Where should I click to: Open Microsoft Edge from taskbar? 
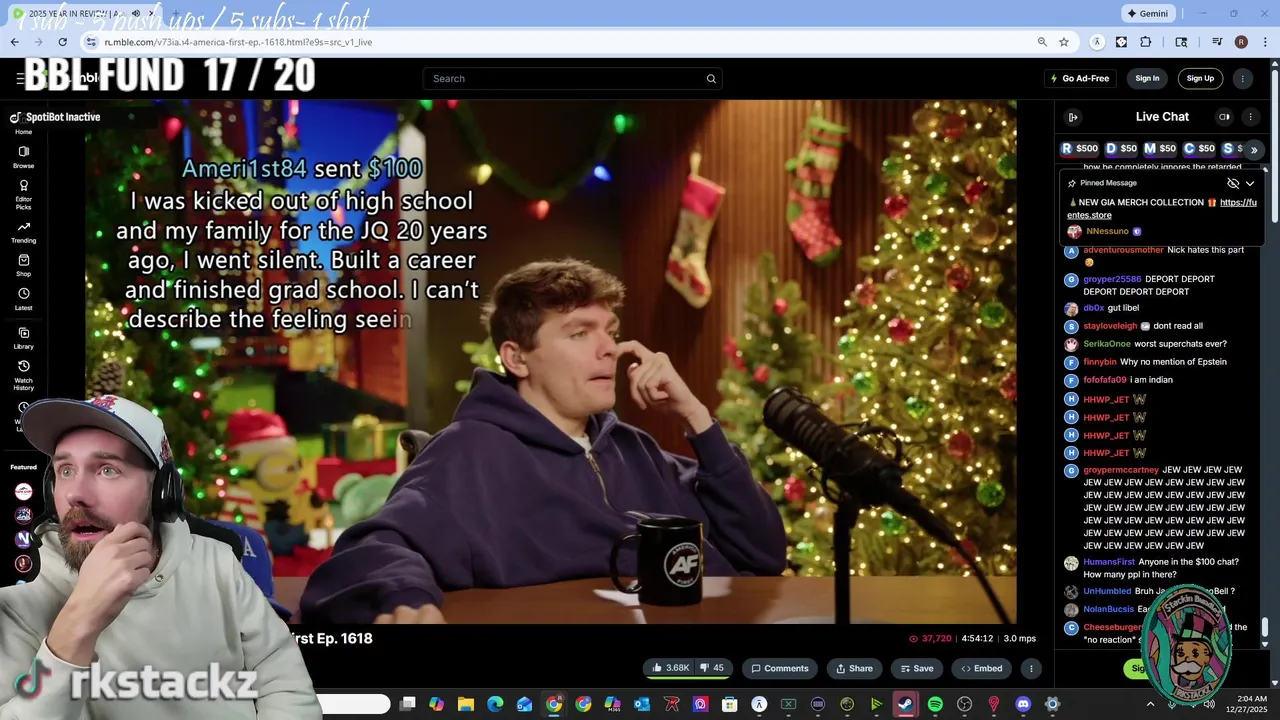(495, 704)
